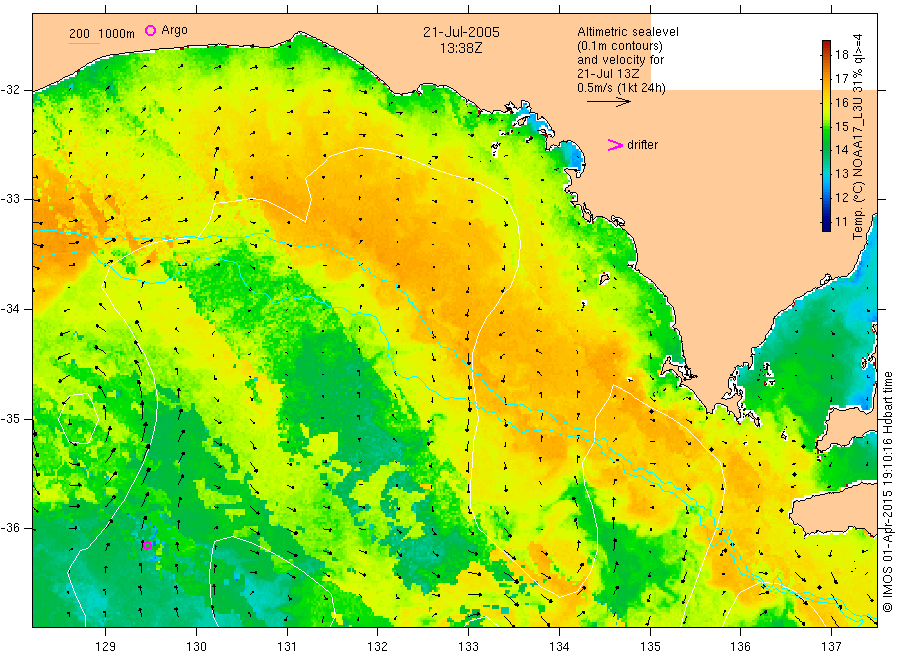Click the '21-Jul-2005' date label
Viewport: 900px width, 660px height.
point(461,32)
